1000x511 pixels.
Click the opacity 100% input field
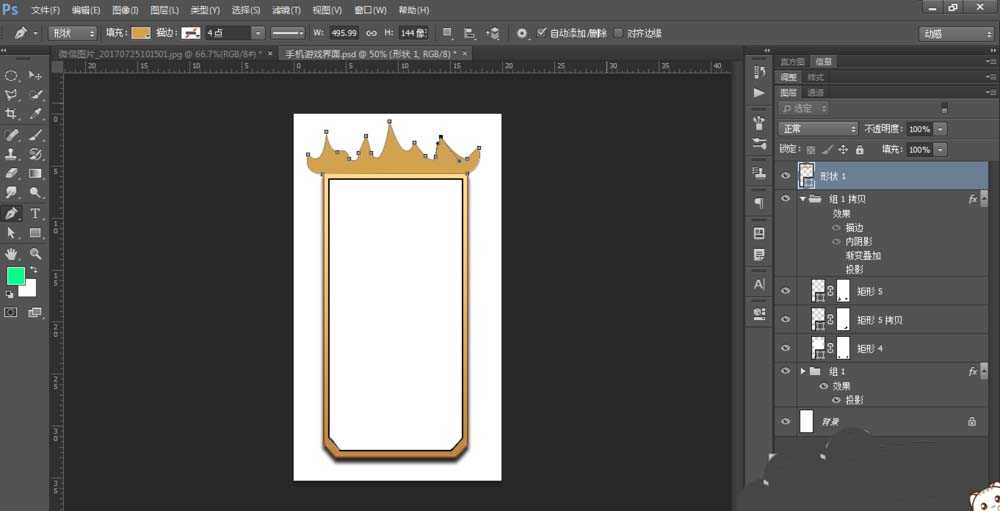pyautogui.click(x=919, y=129)
